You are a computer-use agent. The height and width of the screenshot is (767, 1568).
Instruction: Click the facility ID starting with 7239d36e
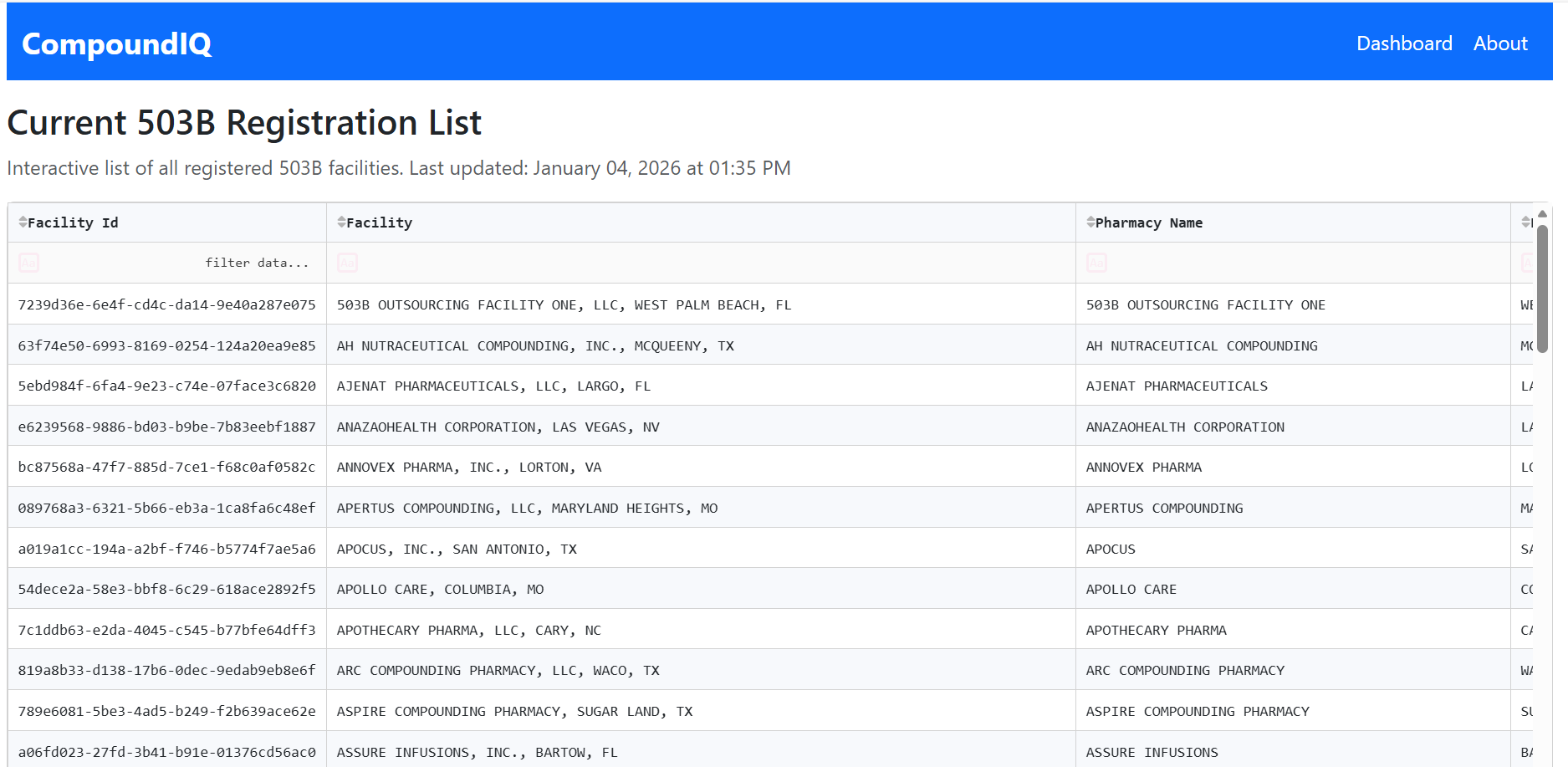[166, 305]
